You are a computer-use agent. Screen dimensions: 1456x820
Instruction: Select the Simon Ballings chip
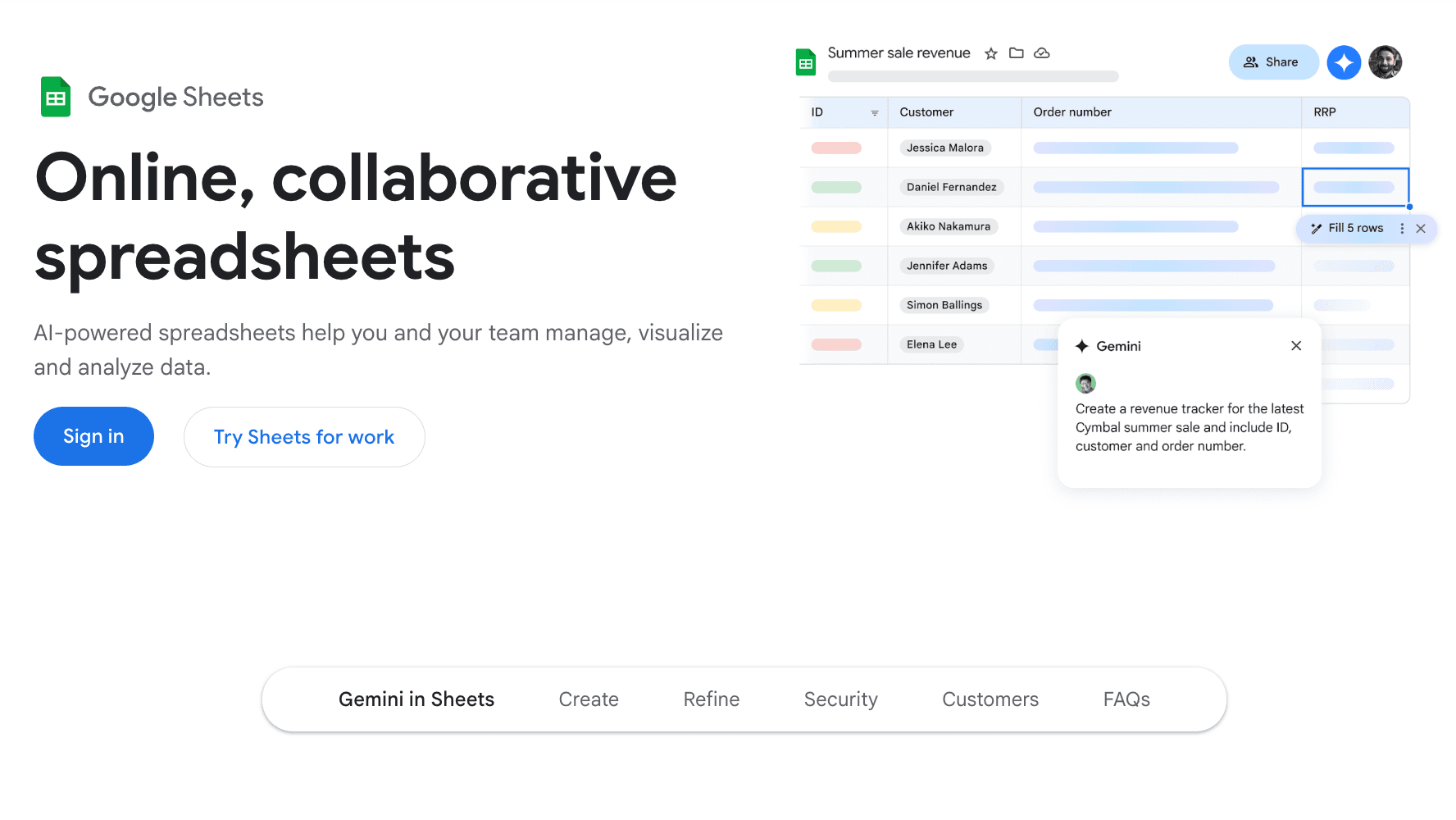tap(944, 305)
